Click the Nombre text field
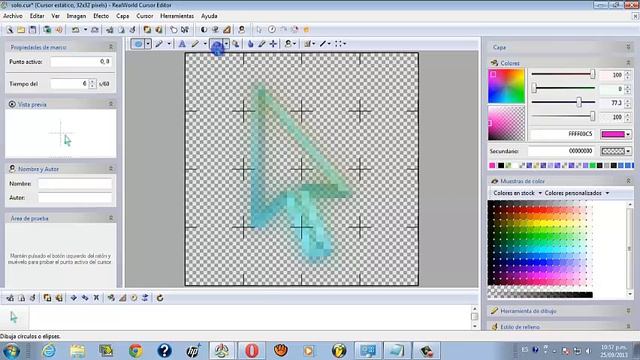 click(75, 184)
